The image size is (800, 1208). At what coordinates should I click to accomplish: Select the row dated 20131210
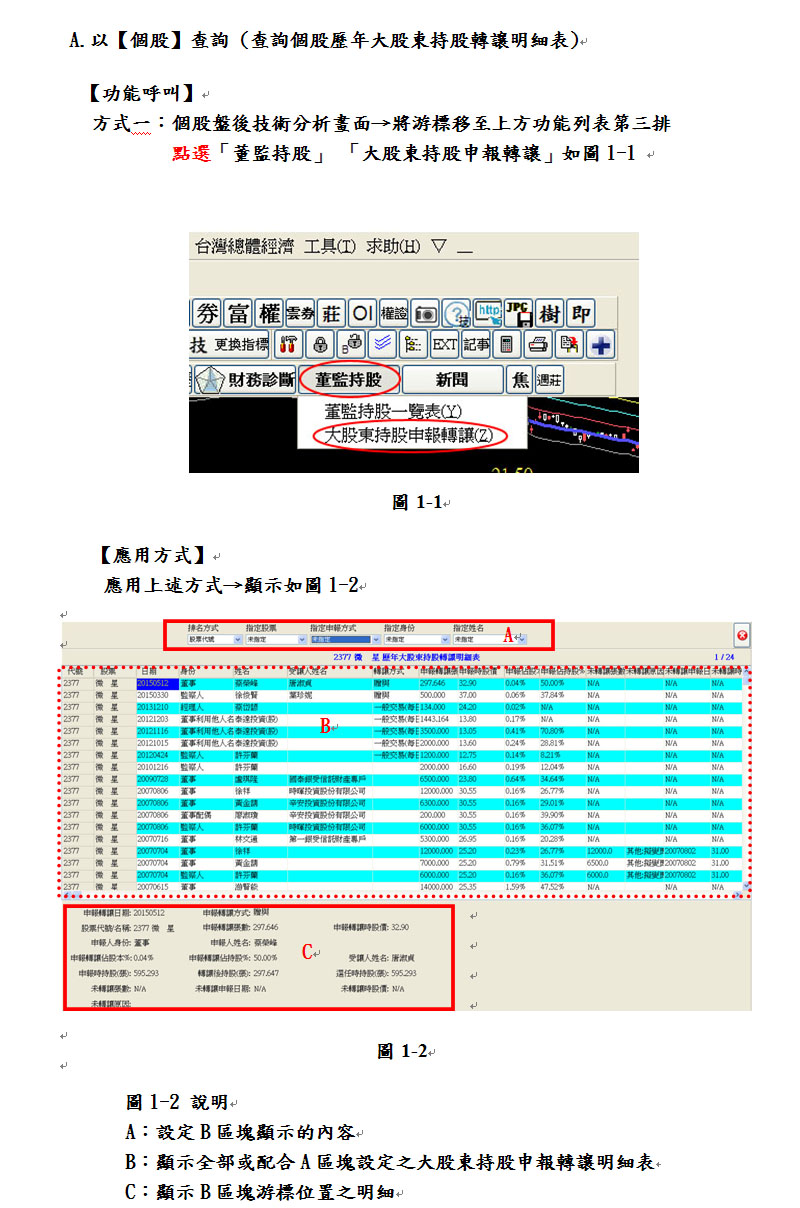[x=403, y=706]
